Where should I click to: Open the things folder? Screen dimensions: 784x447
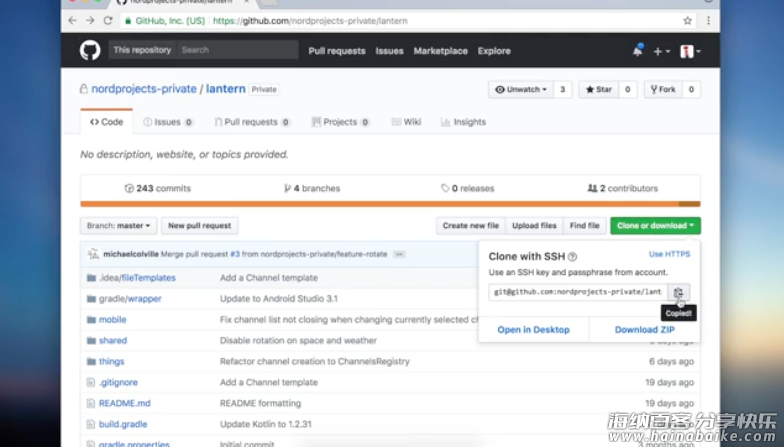click(x=112, y=362)
